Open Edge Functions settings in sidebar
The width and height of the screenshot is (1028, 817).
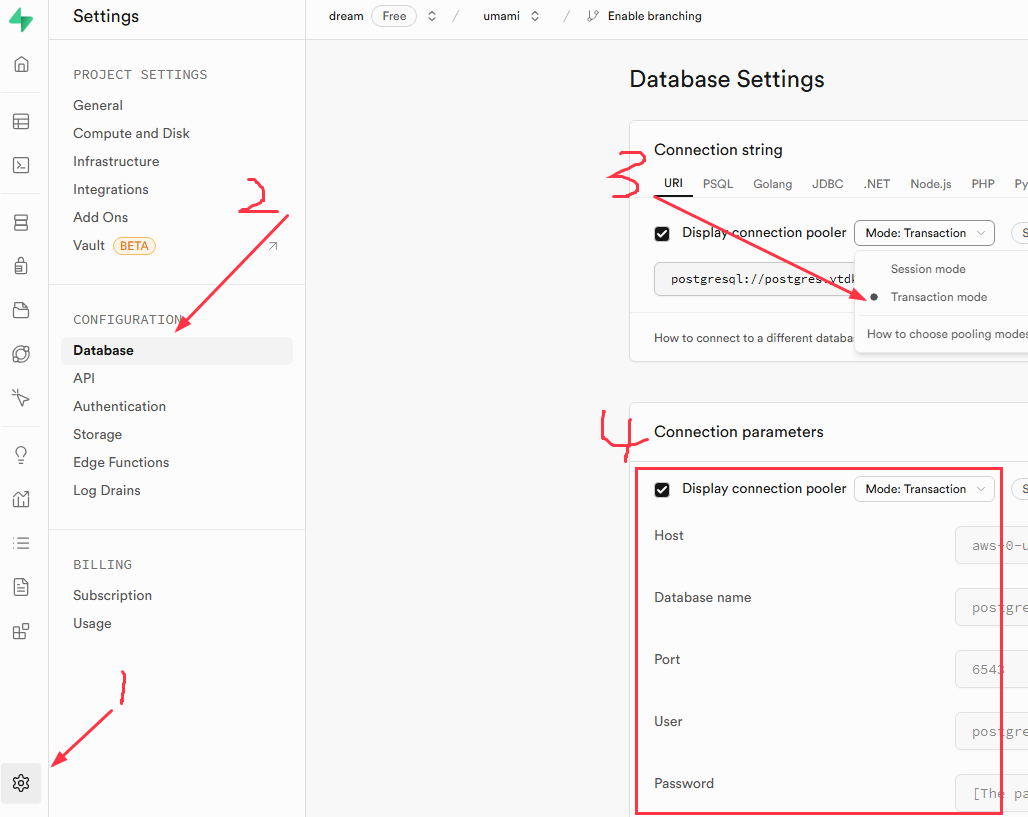pos(121,462)
